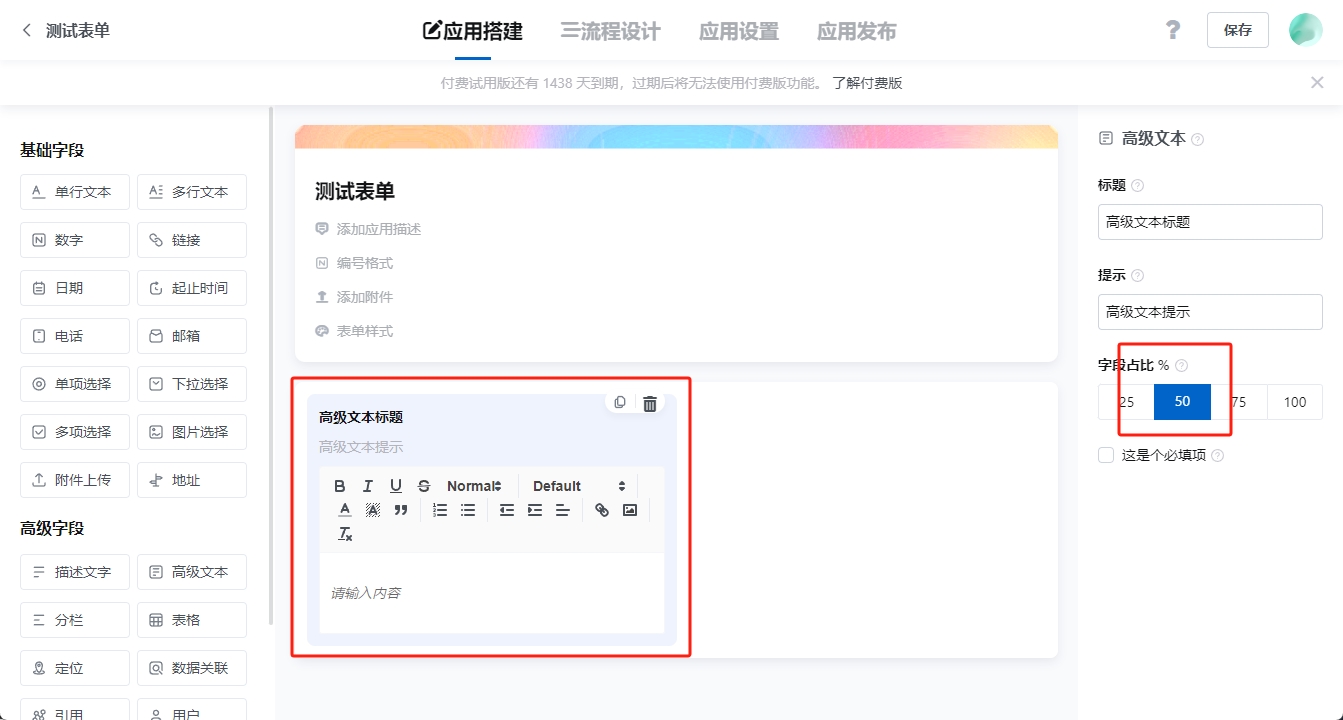Click the 保存 button
Screen dimensions: 1343x720
point(1237,30)
